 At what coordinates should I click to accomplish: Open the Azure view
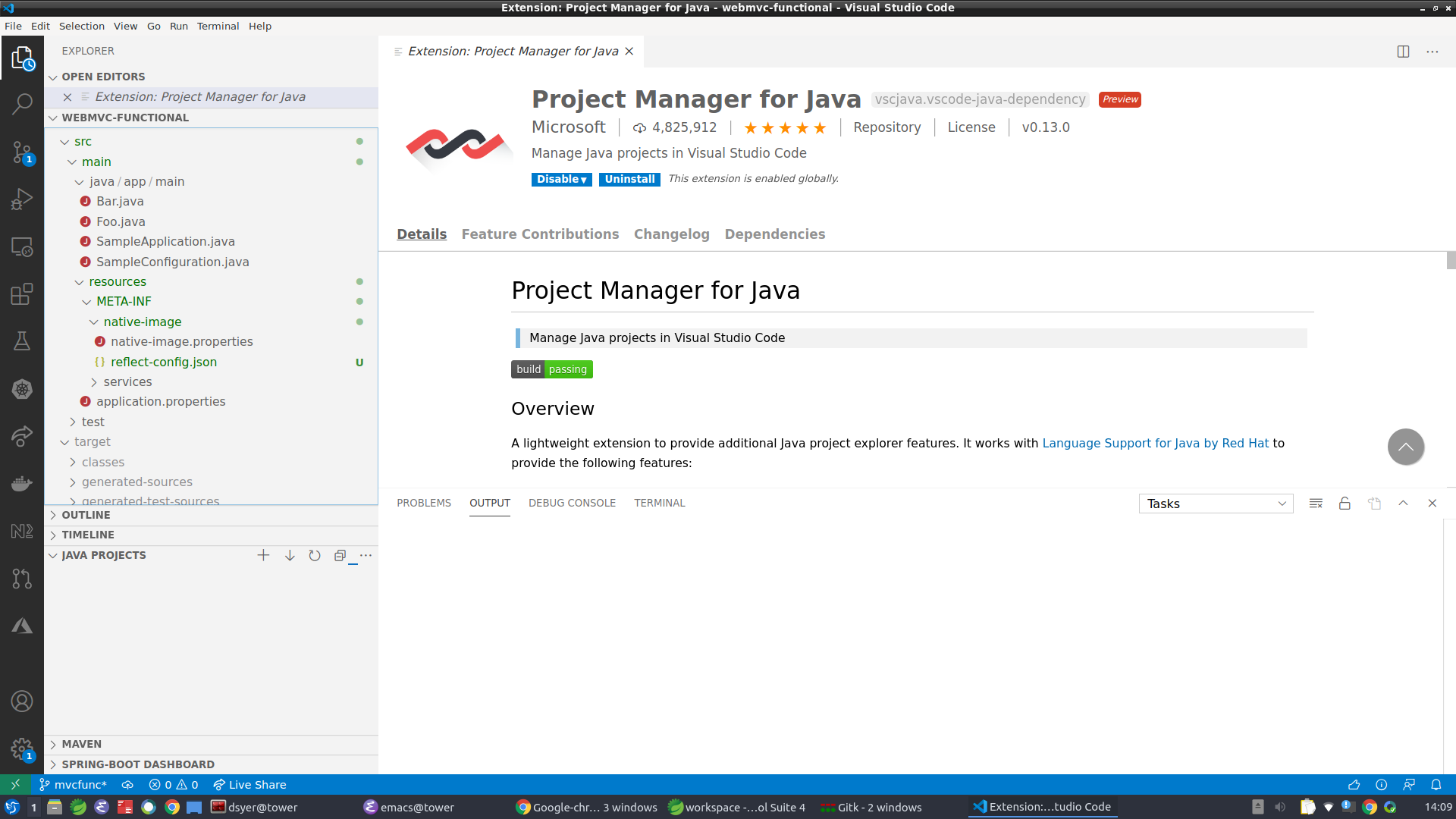pyautogui.click(x=22, y=626)
